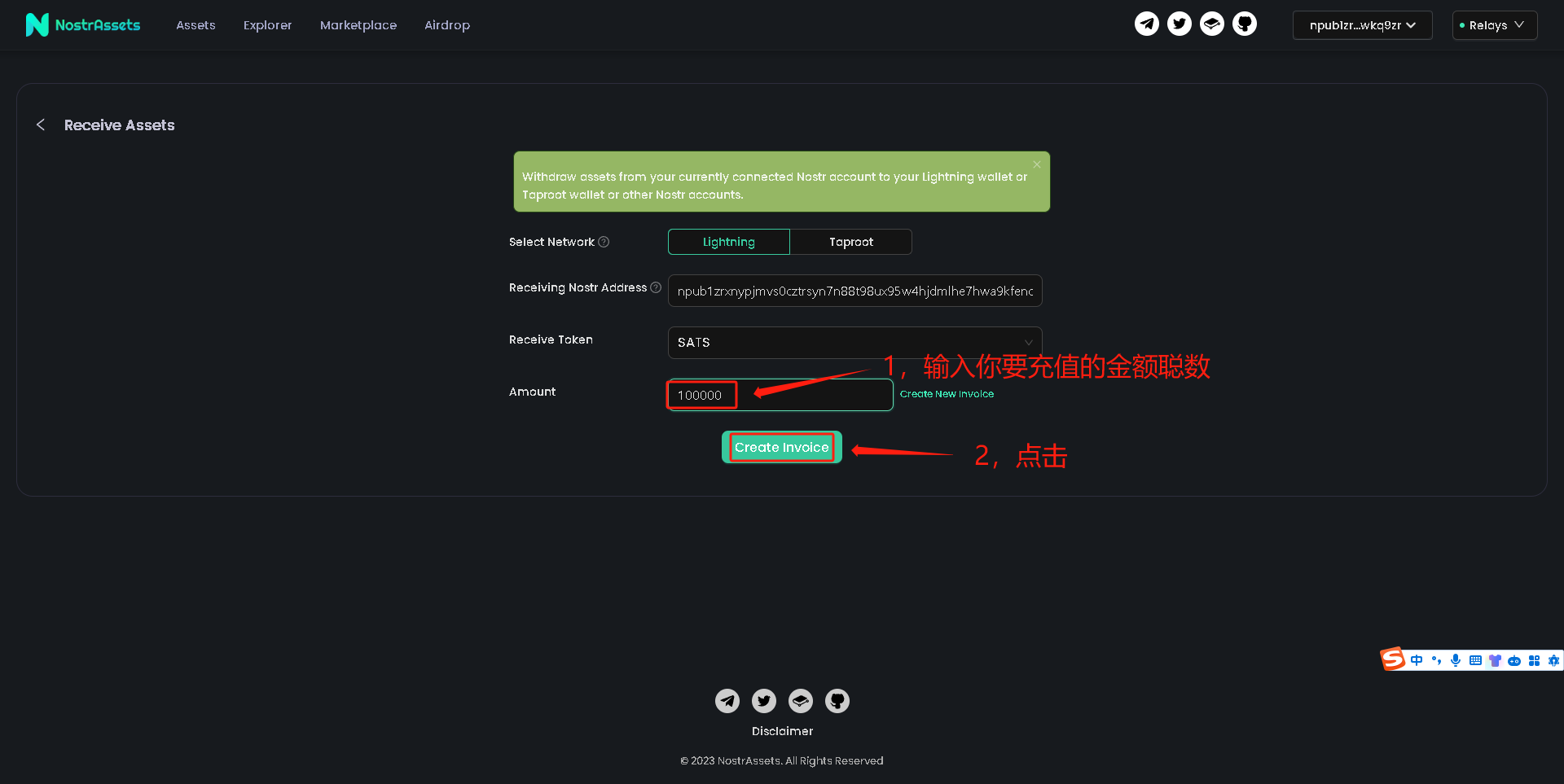Image resolution: width=1564 pixels, height=784 pixels.
Task: Click the Create Invoice button
Action: (x=782, y=447)
